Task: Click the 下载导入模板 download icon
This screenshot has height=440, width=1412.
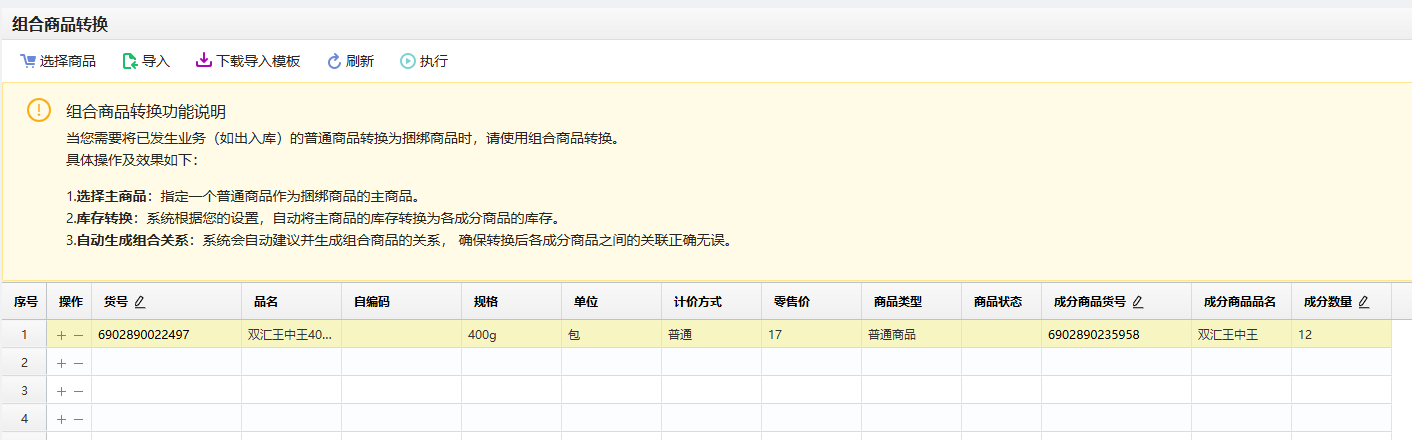Action: click(x=203, y=61)
